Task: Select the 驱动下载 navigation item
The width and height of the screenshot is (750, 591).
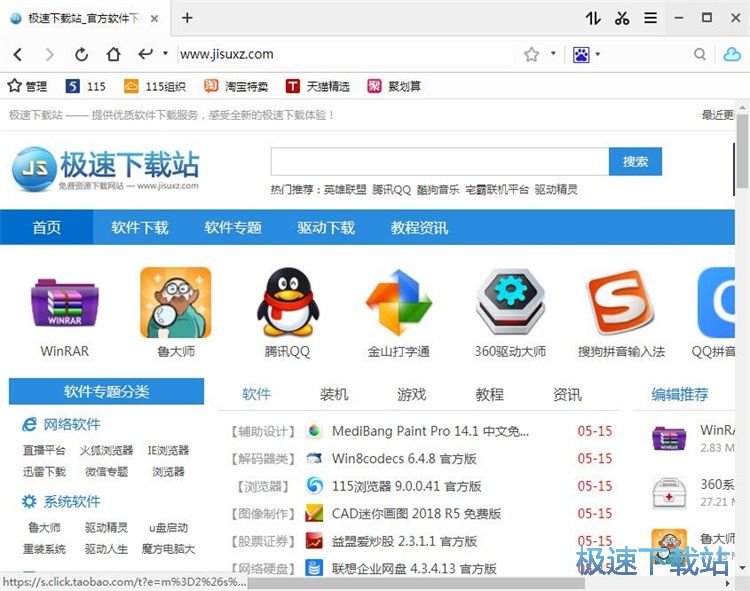Action: pos(326,227)
